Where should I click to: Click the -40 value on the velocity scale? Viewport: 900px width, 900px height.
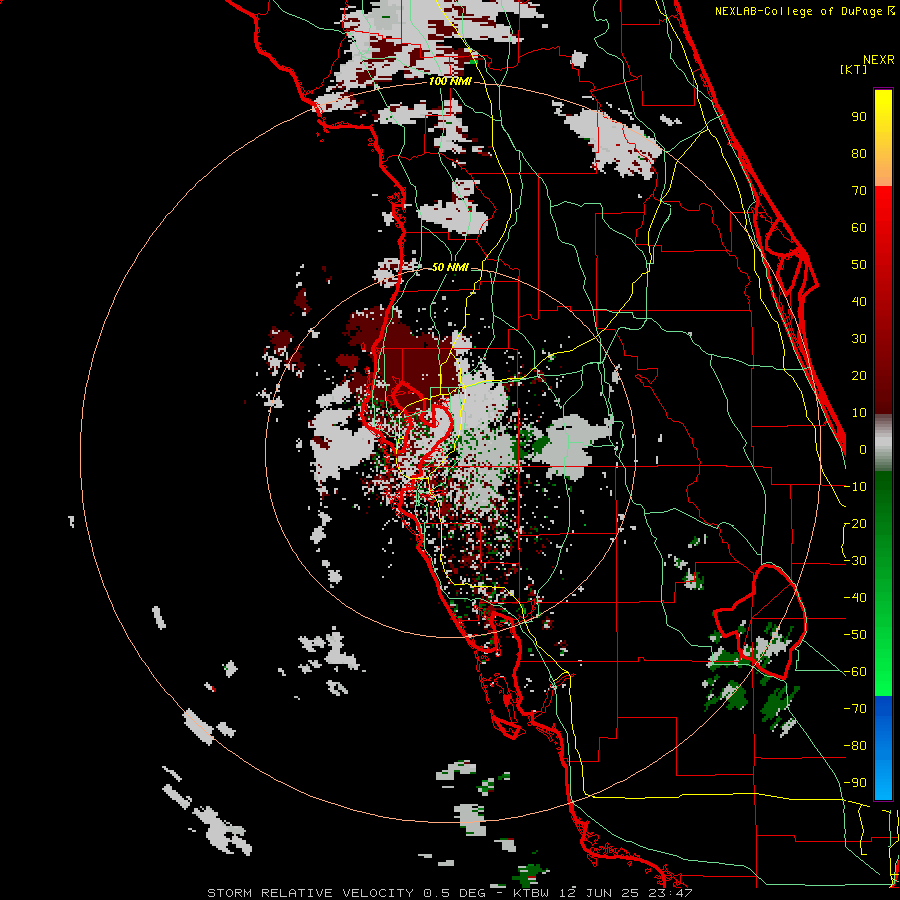[855, 598]
